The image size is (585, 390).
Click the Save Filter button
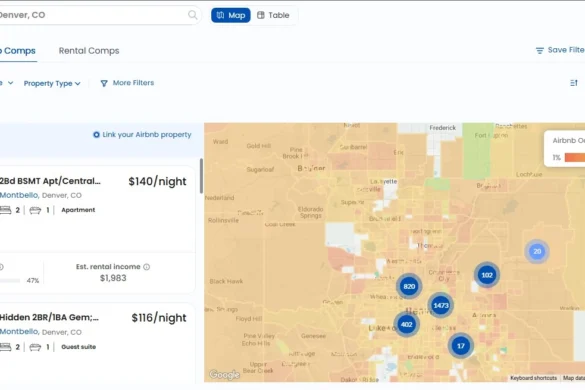(560, 50)
